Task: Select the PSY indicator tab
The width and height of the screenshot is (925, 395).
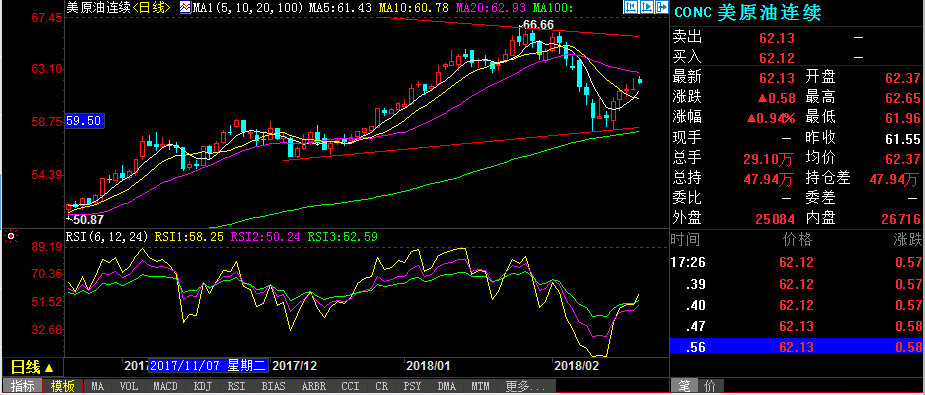Action: (412, 387)
